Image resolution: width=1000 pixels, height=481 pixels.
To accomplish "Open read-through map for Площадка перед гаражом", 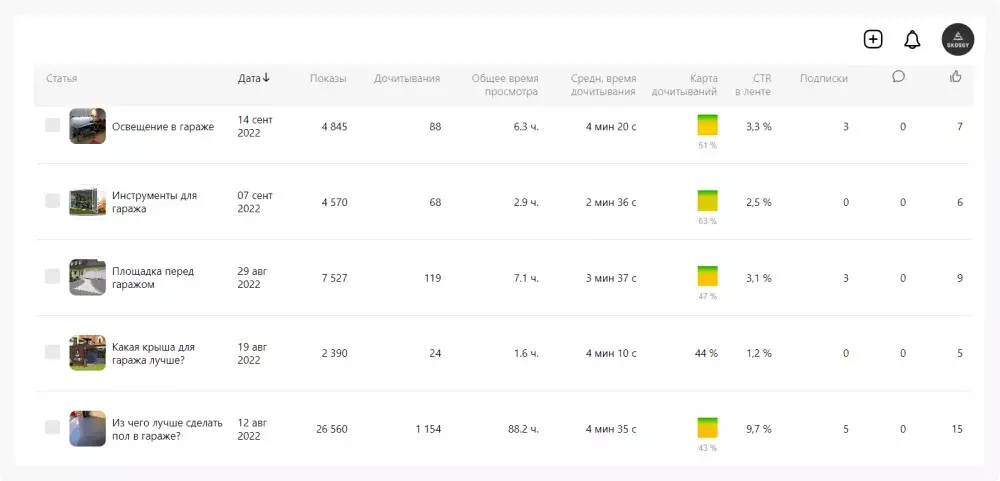I will (707, 277).
